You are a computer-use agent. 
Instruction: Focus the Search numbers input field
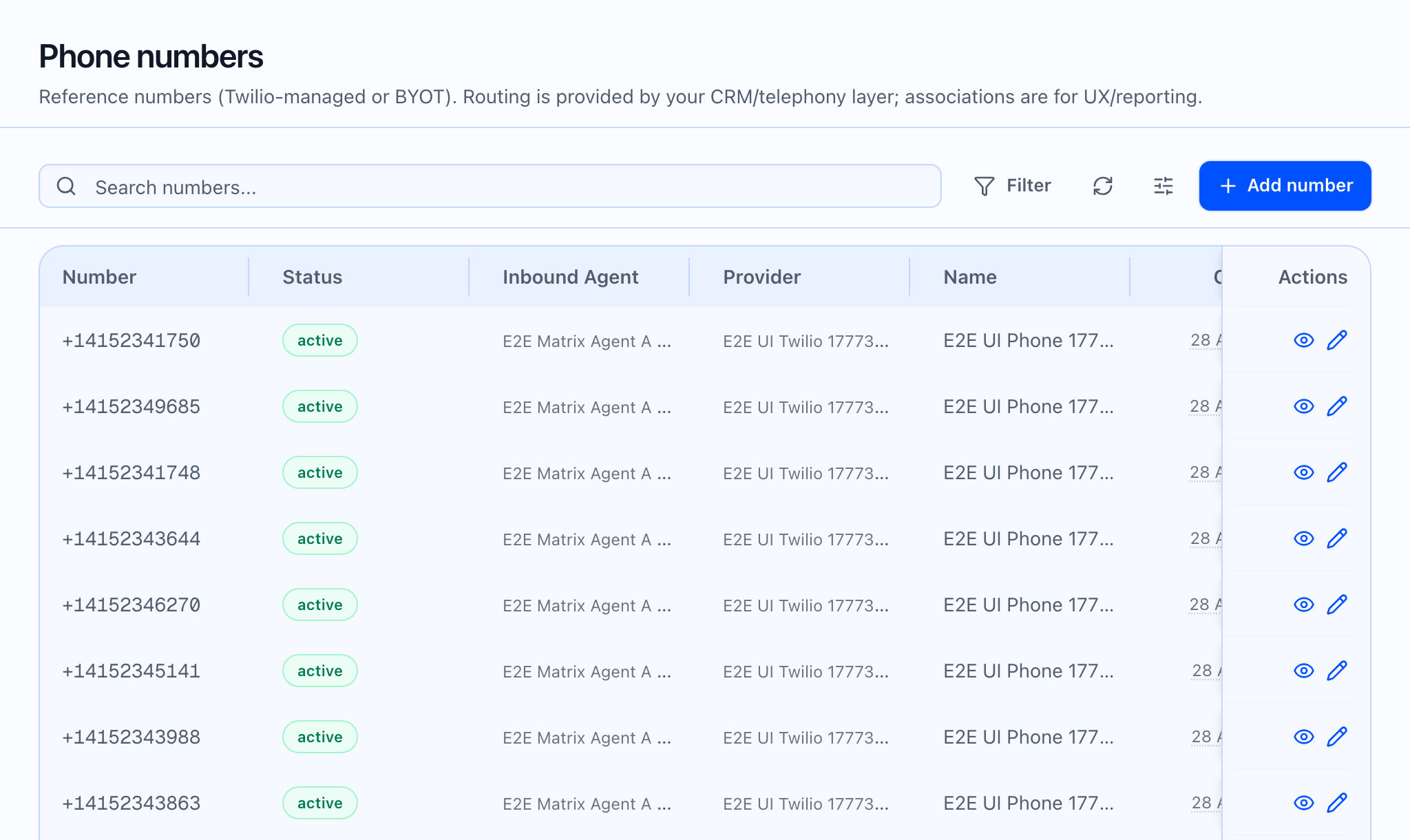click(x=490, y=186)
